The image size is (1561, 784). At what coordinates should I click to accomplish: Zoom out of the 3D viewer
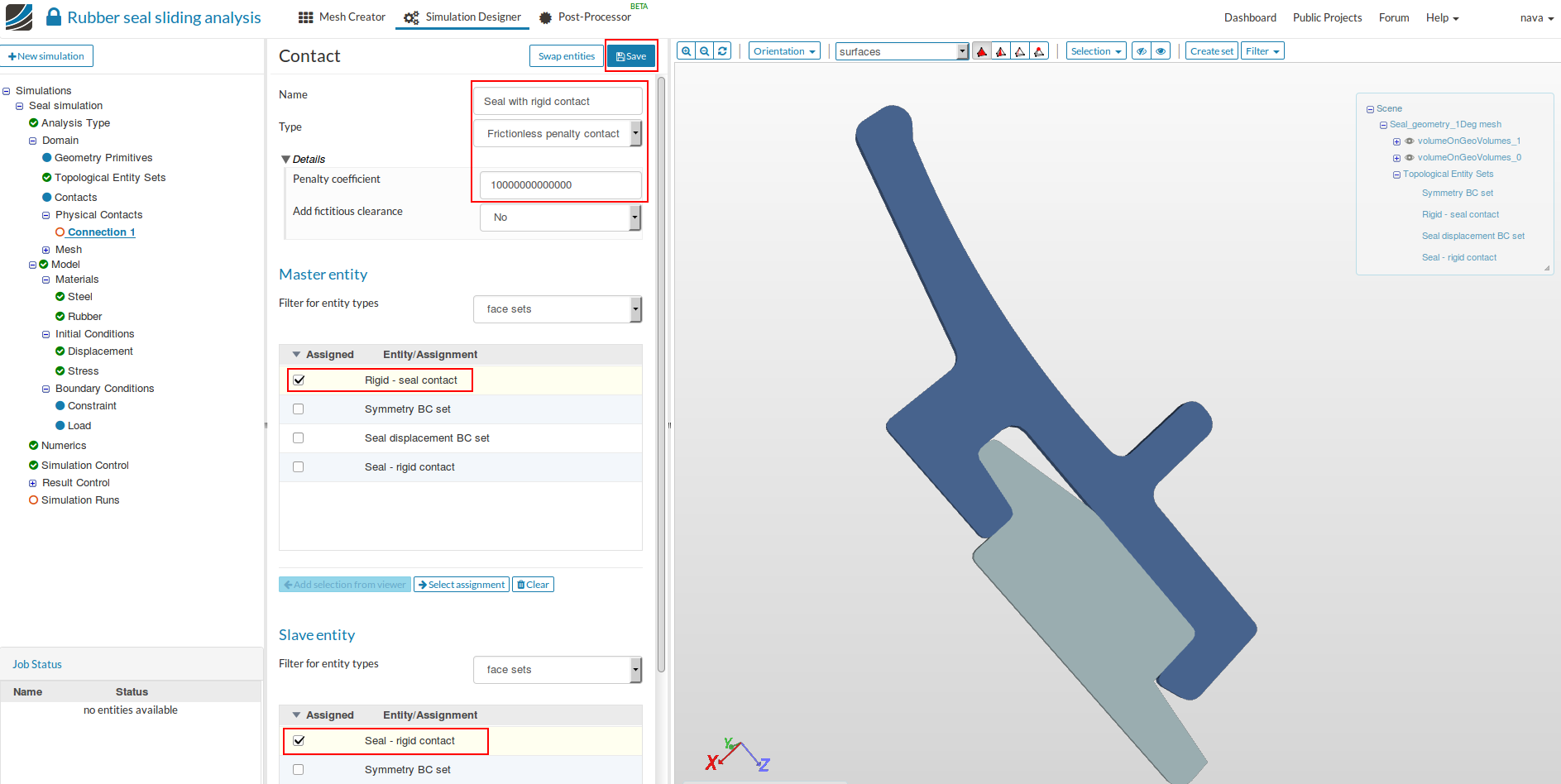(704, 51)
